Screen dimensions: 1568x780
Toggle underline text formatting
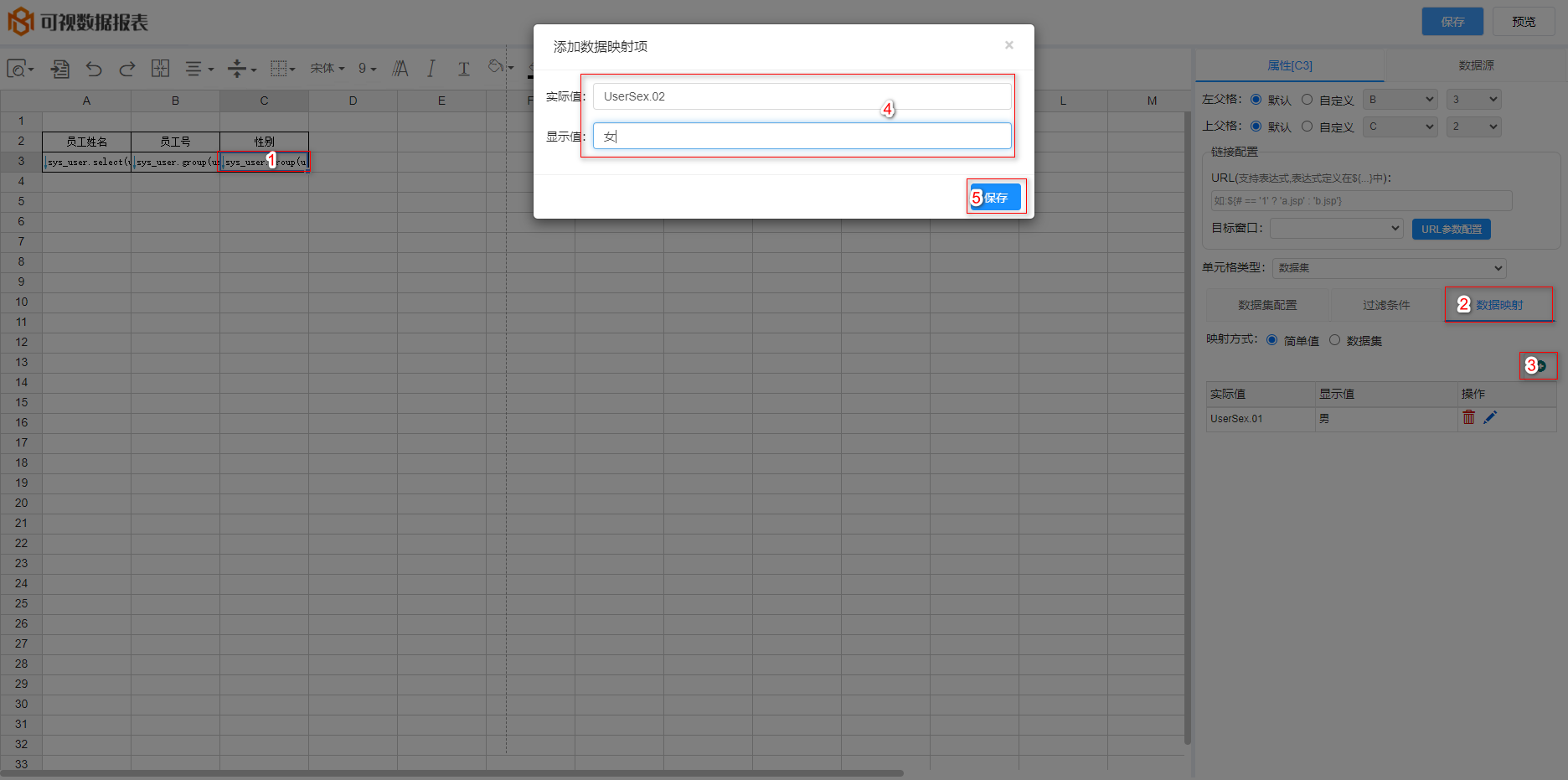[x=463, y=69]
